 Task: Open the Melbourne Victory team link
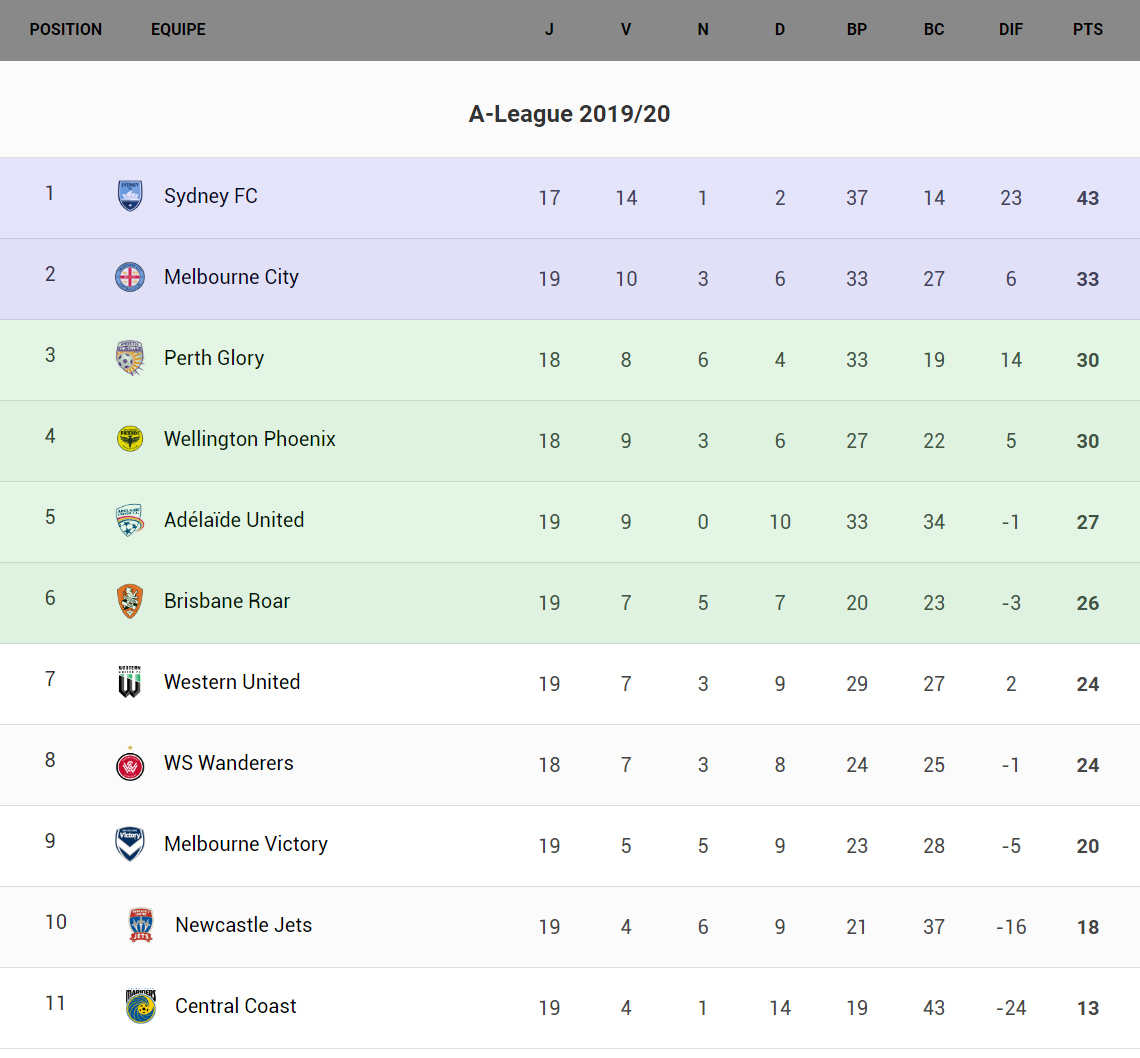tap(246, 844)
